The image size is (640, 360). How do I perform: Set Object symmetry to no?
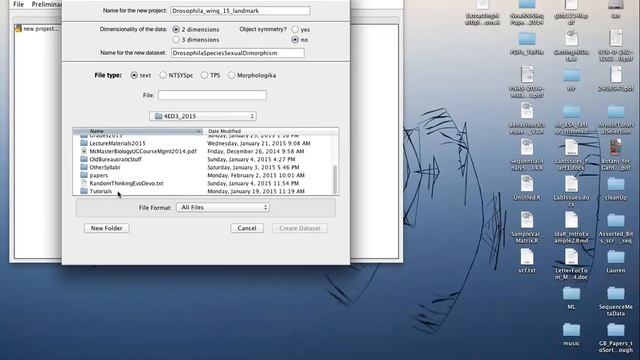295,40
